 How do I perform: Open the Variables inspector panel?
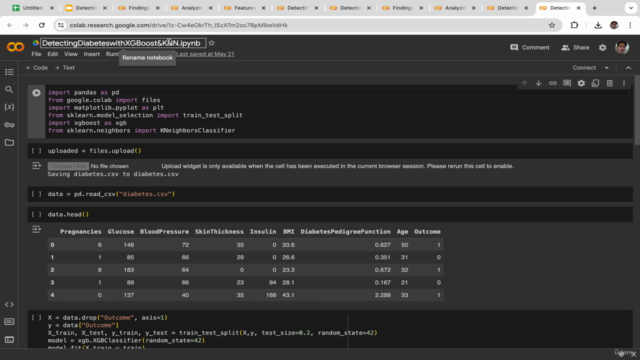(x=9, y=107)
